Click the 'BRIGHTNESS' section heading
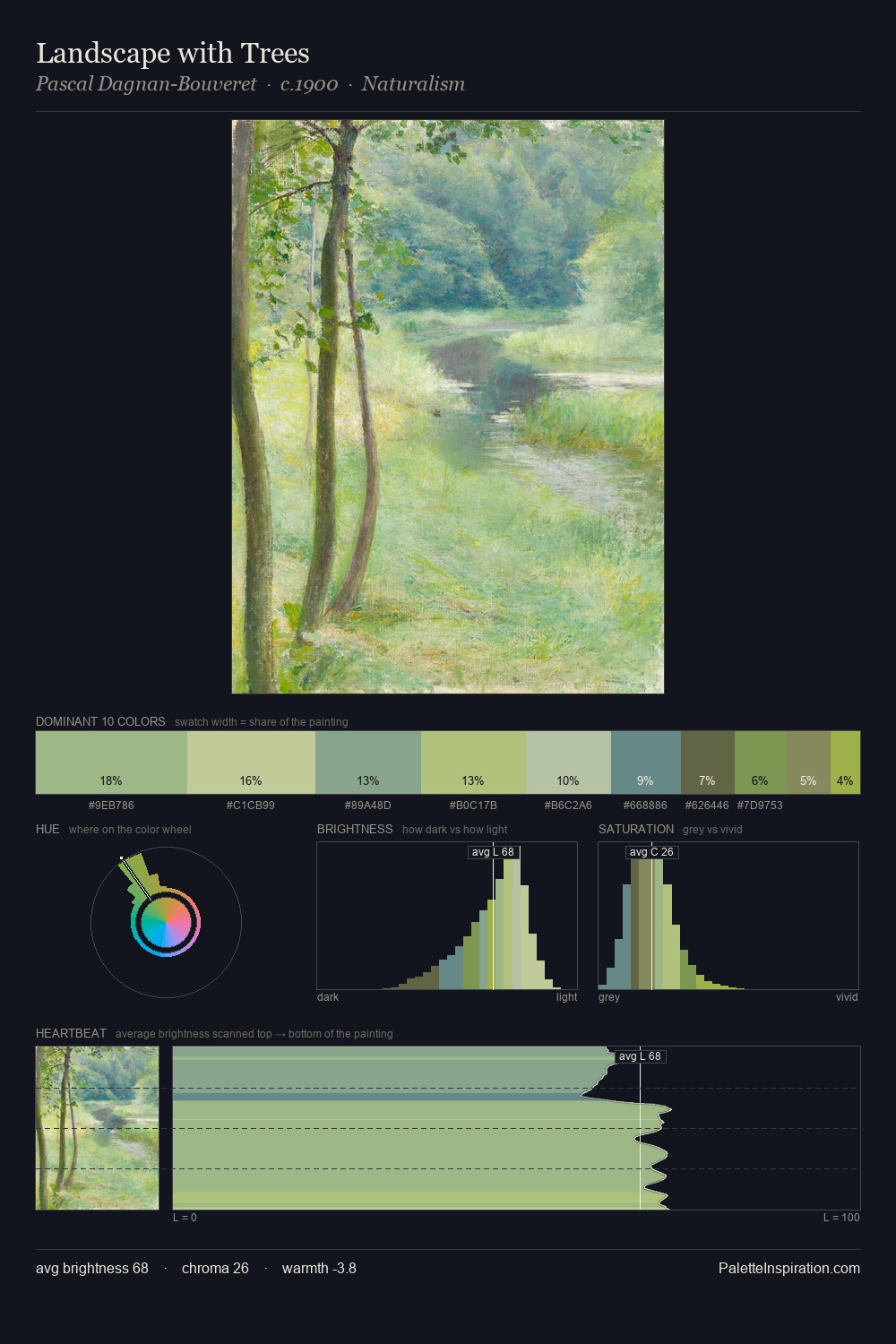 tap(355, 829)
